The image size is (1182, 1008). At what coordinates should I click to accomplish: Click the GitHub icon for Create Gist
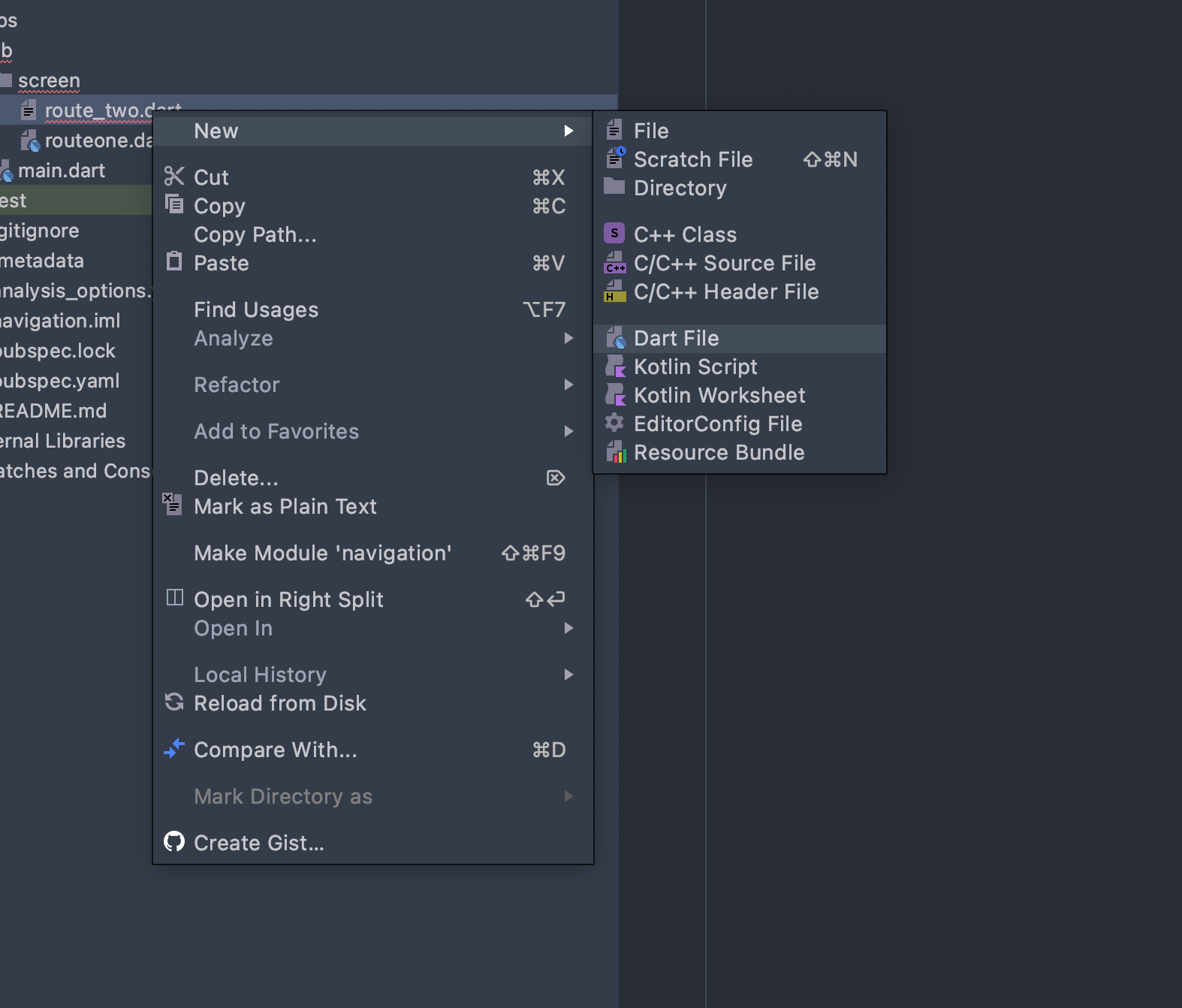(x=174, y=842)
